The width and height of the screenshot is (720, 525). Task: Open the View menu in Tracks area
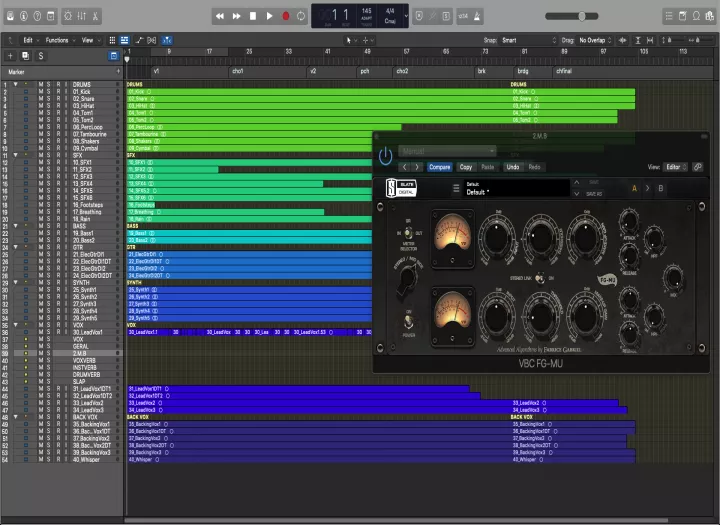(x=90, y=40)
